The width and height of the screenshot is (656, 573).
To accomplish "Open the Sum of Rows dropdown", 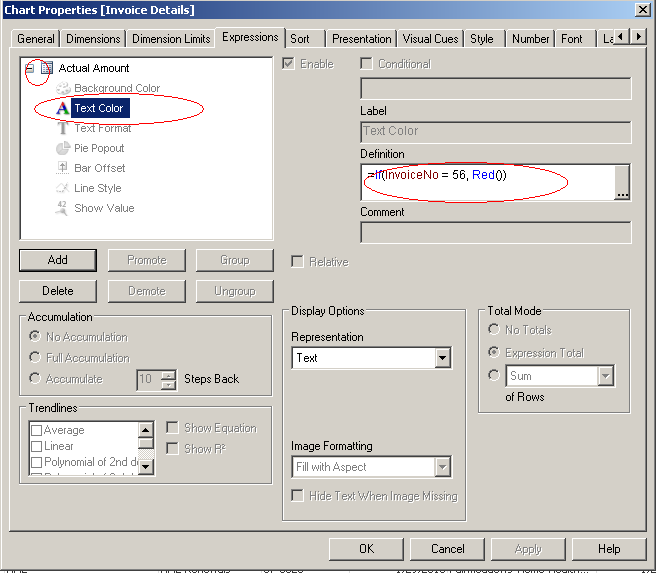I will tap(605, 376).
